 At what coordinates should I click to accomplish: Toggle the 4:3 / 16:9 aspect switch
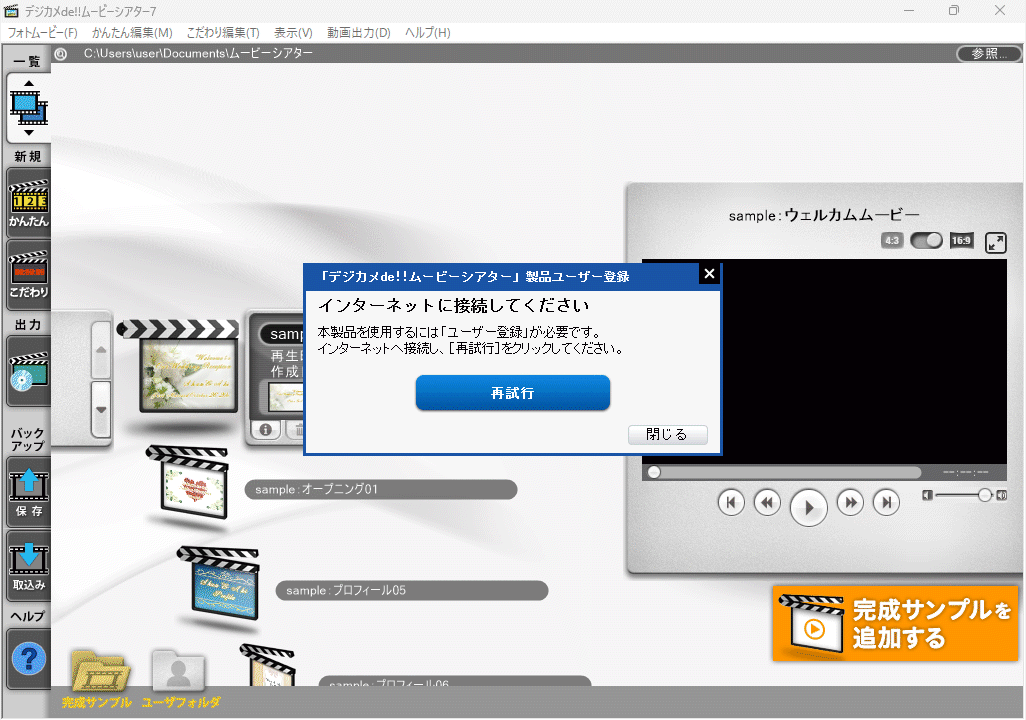point(927,240)
